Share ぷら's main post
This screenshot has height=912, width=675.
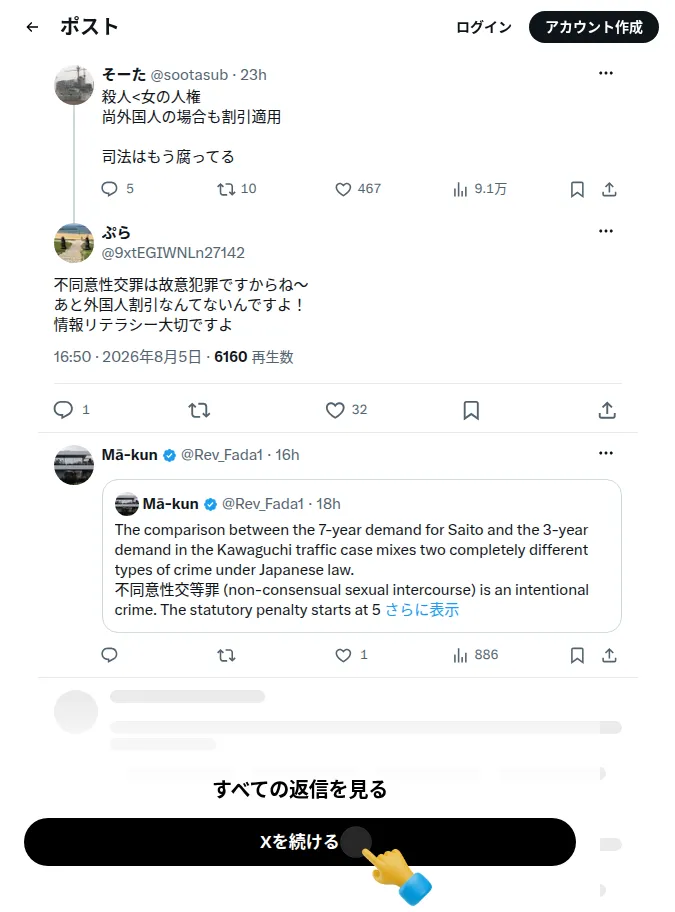[607, 410]
